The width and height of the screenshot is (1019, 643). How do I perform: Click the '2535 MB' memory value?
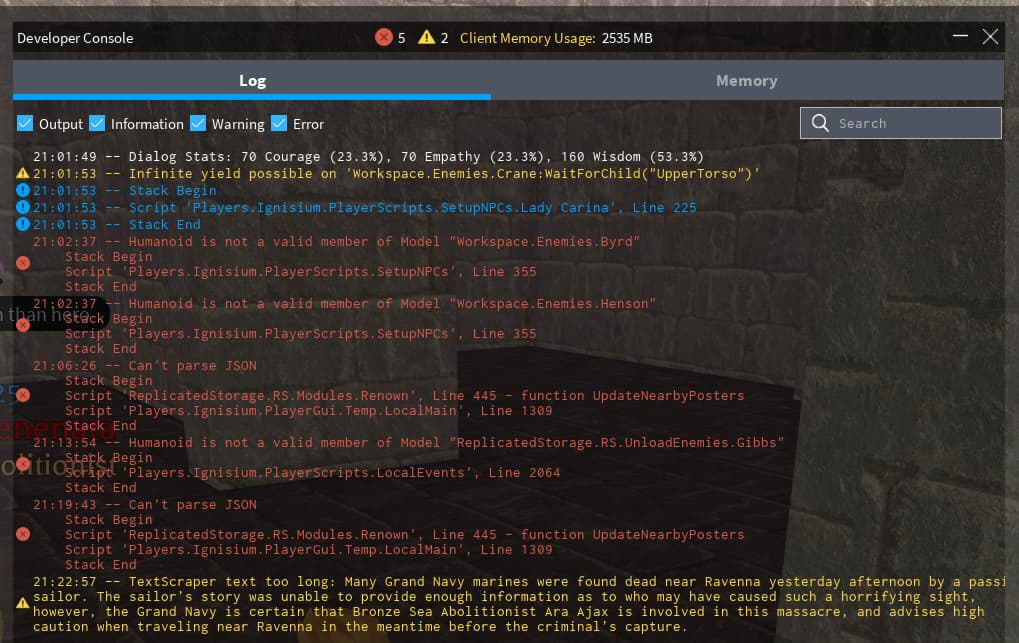point(627,38)
